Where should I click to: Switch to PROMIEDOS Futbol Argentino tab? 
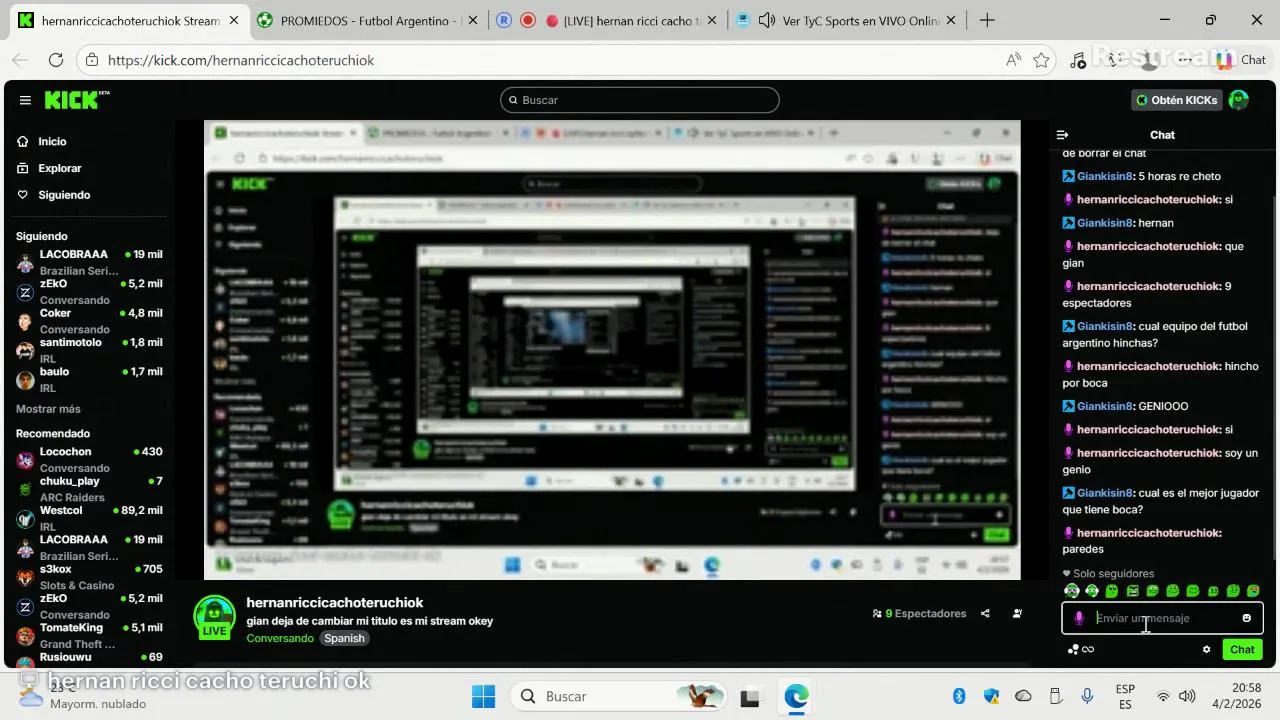(x=366, y=20)
